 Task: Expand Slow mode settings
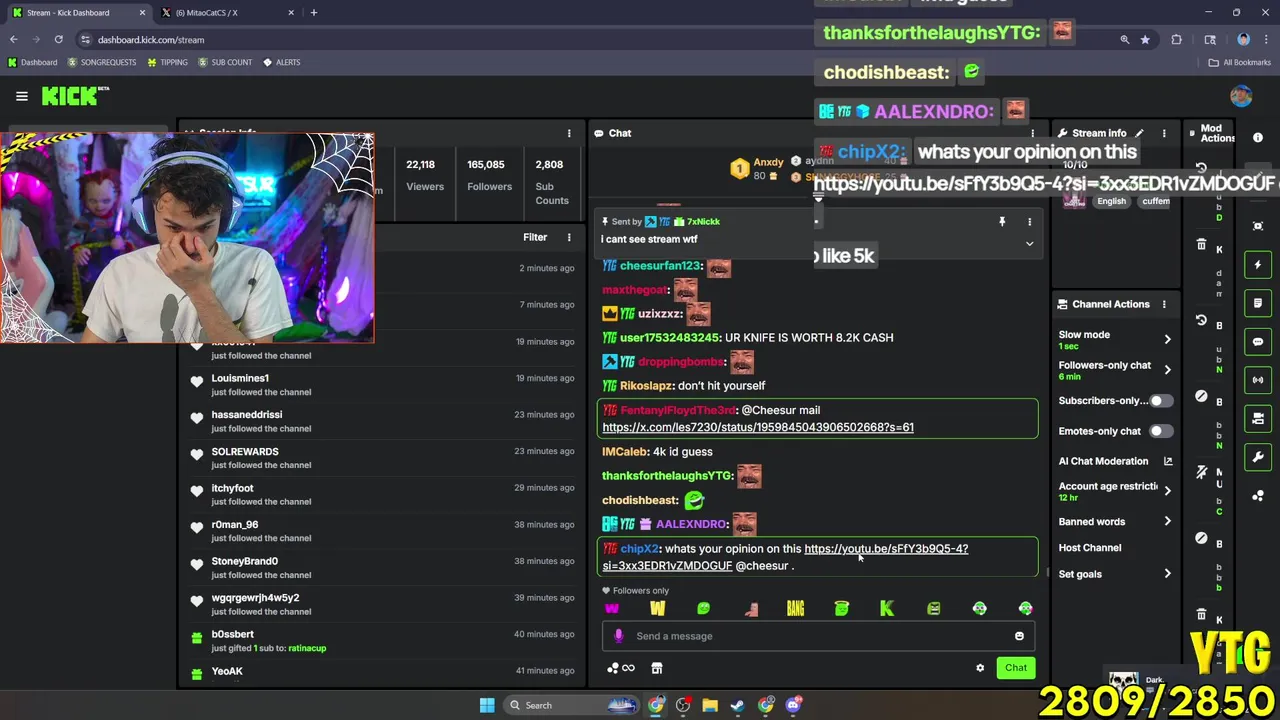[x=1167, y=339]
